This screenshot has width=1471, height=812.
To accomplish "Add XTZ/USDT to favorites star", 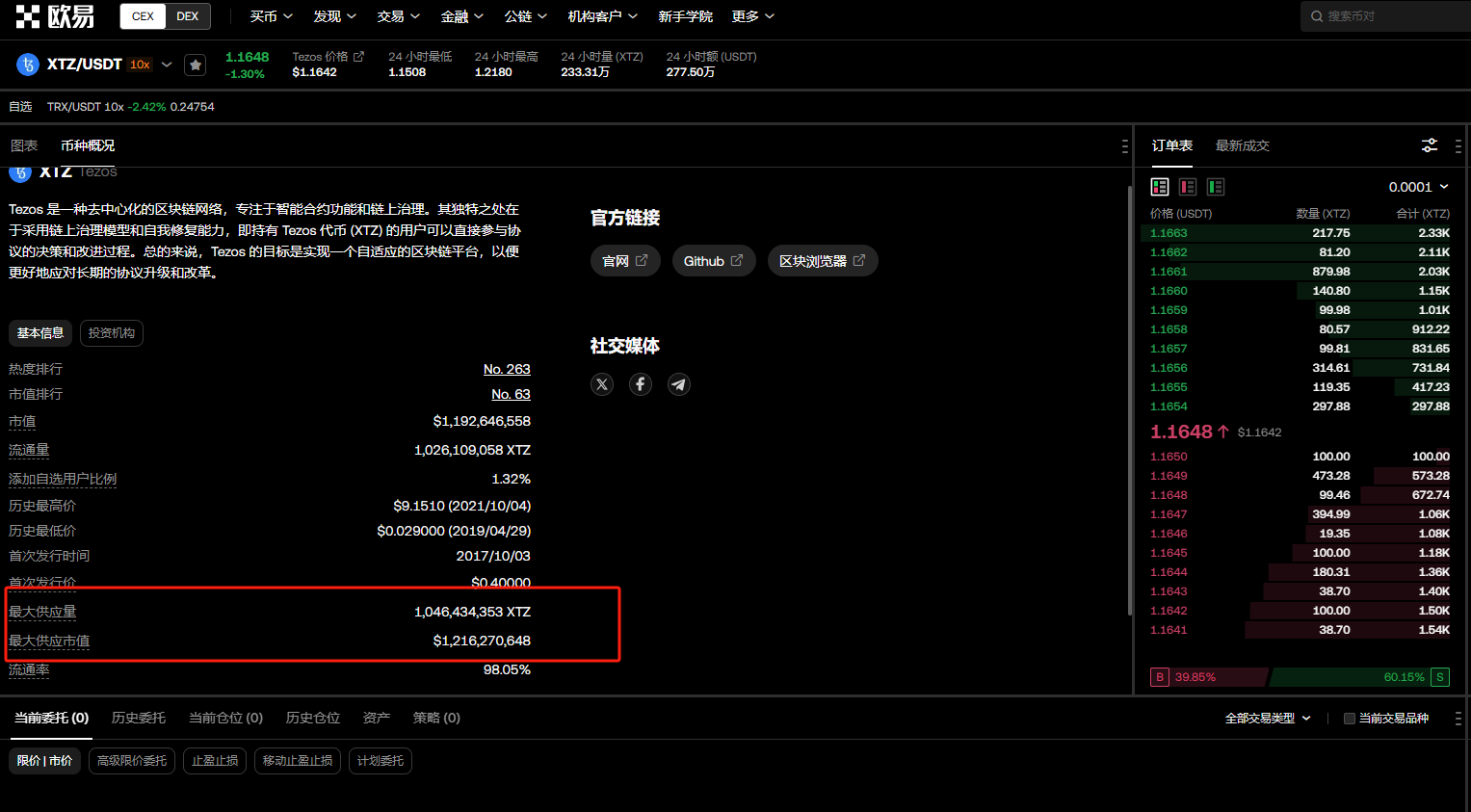I will point(196,65).
